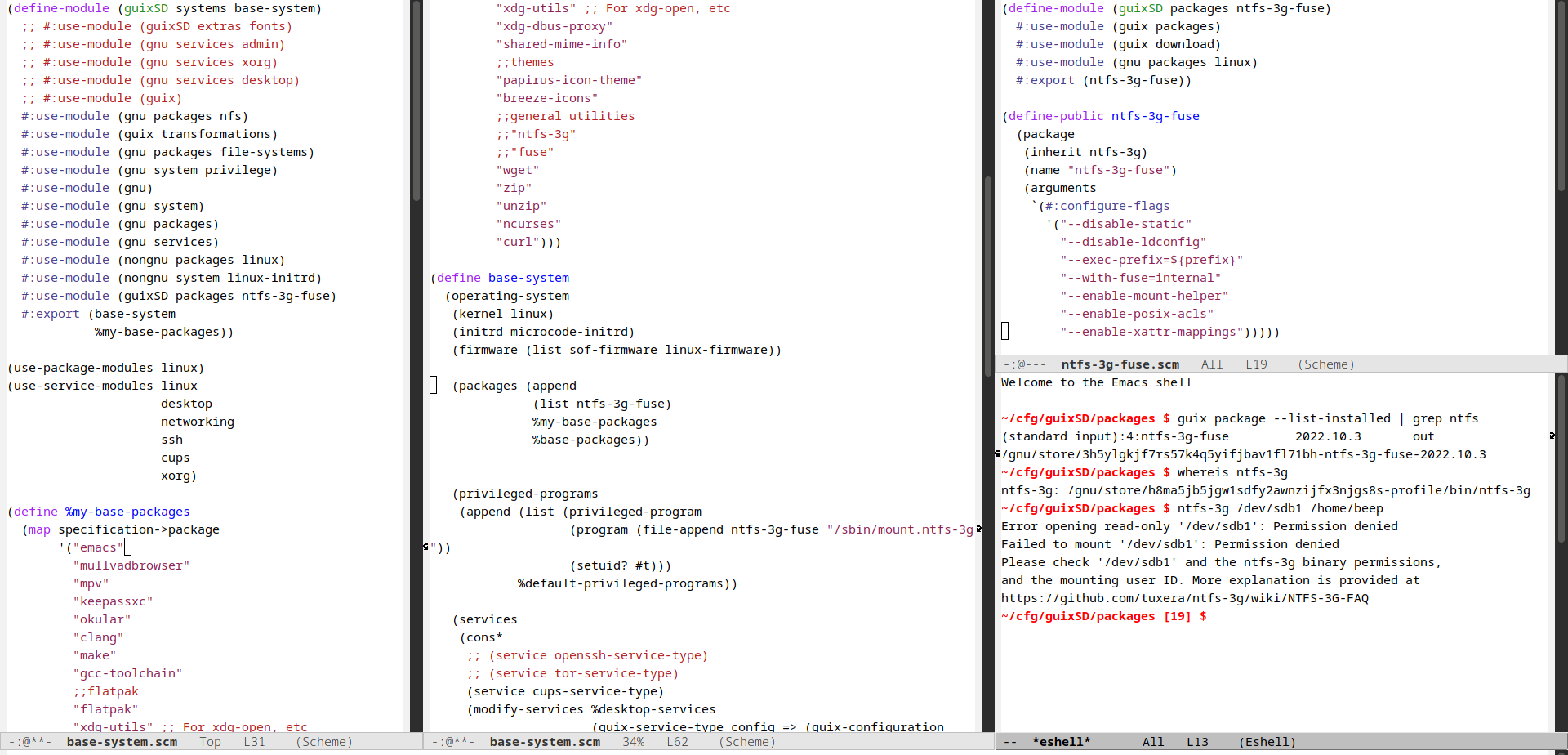
Task: Click the 'Failed to mount' error line
Action: coord(1170,544)
